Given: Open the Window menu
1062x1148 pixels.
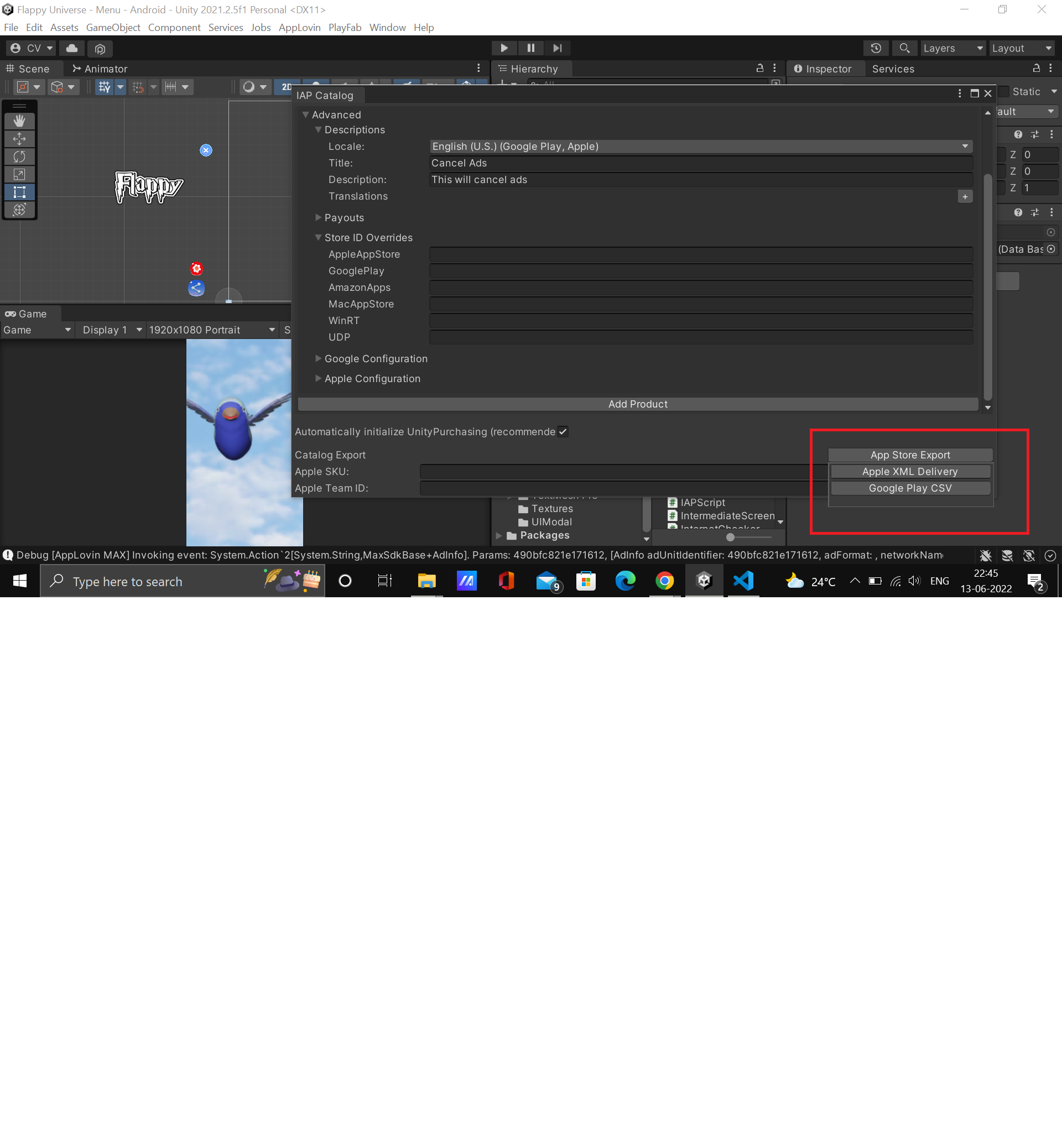Looking at the screenshot, I should tap(387, 28).
